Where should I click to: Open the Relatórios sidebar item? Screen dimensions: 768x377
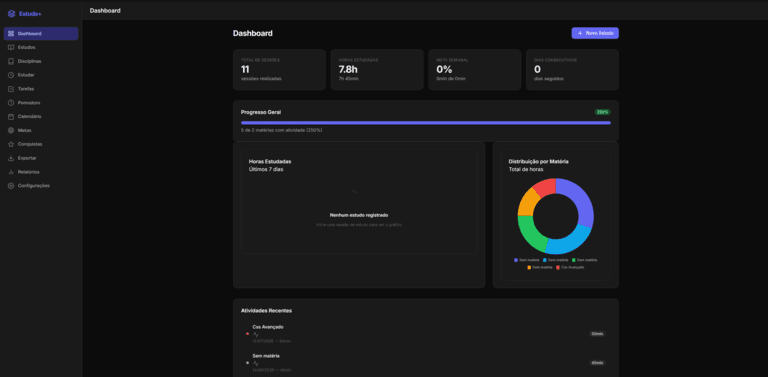41,172
